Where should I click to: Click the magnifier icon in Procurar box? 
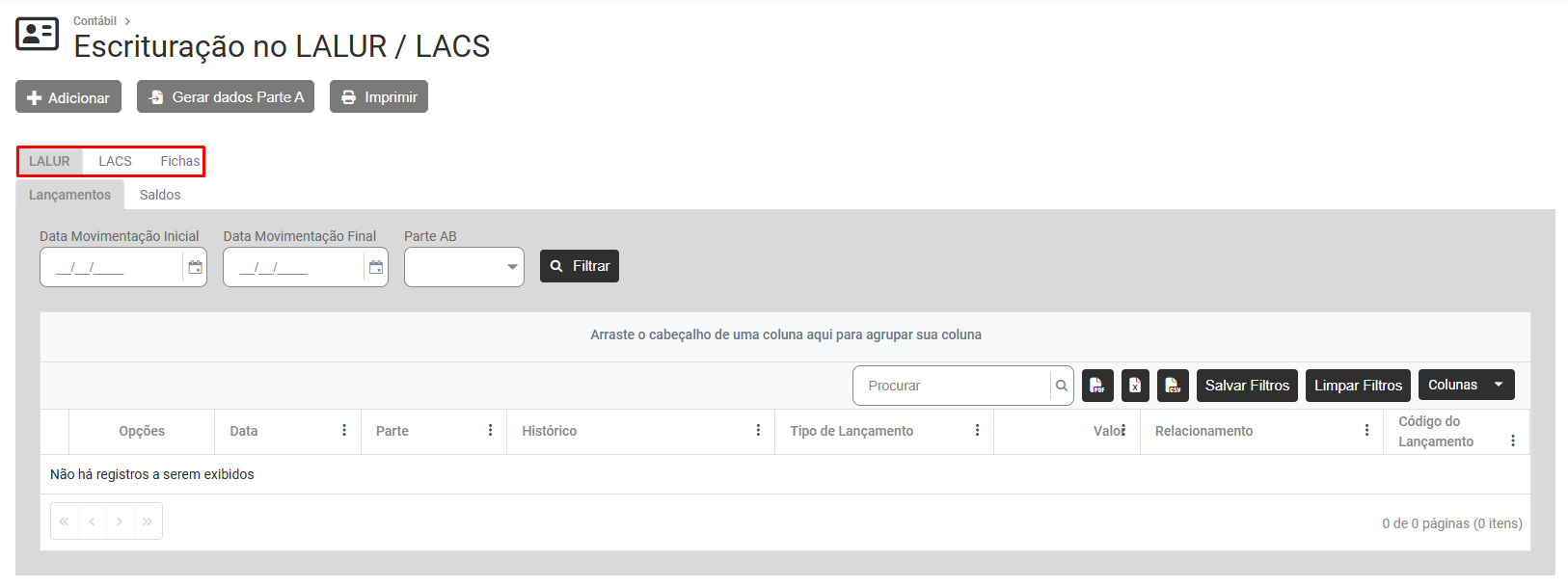coord(1062,386)
